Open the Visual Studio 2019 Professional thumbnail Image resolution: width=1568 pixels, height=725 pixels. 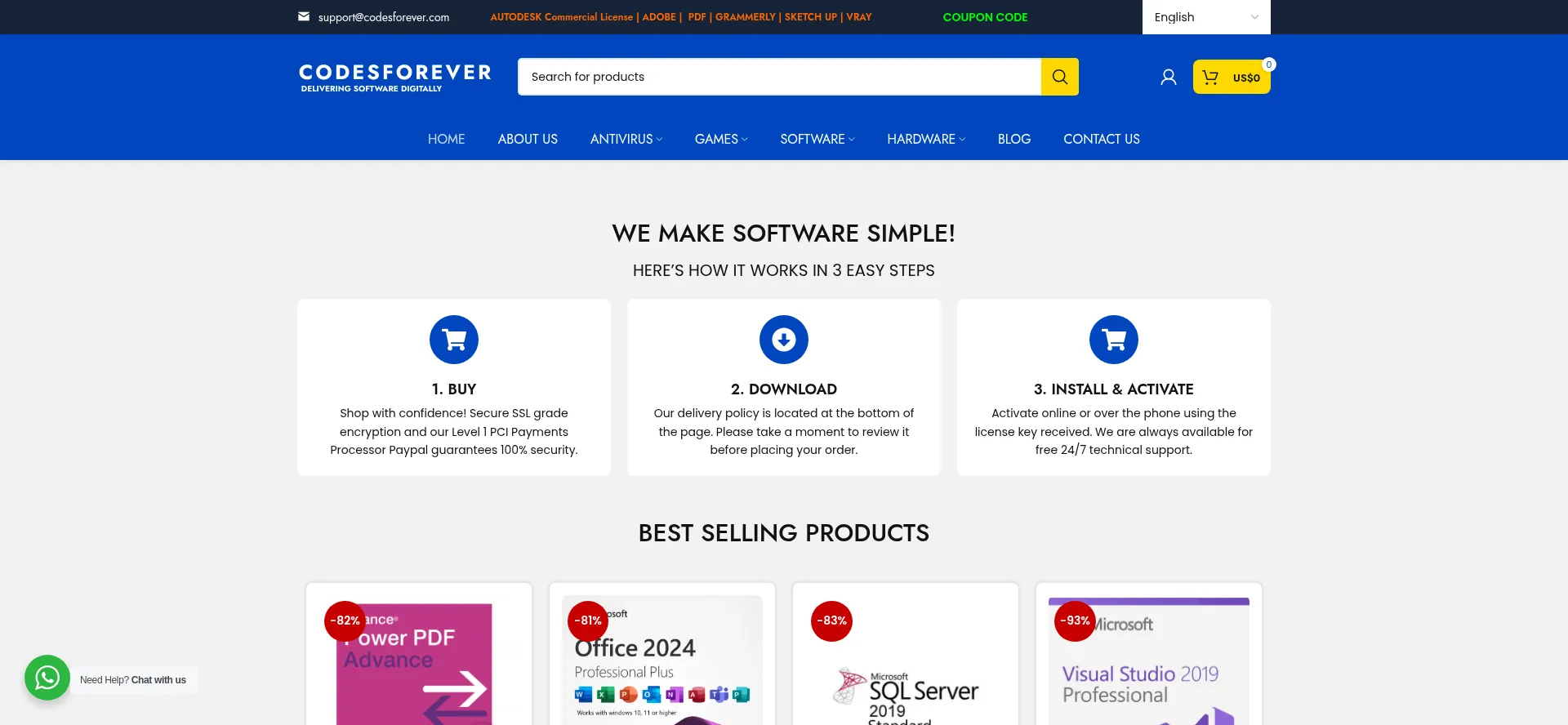(1149, 661)
